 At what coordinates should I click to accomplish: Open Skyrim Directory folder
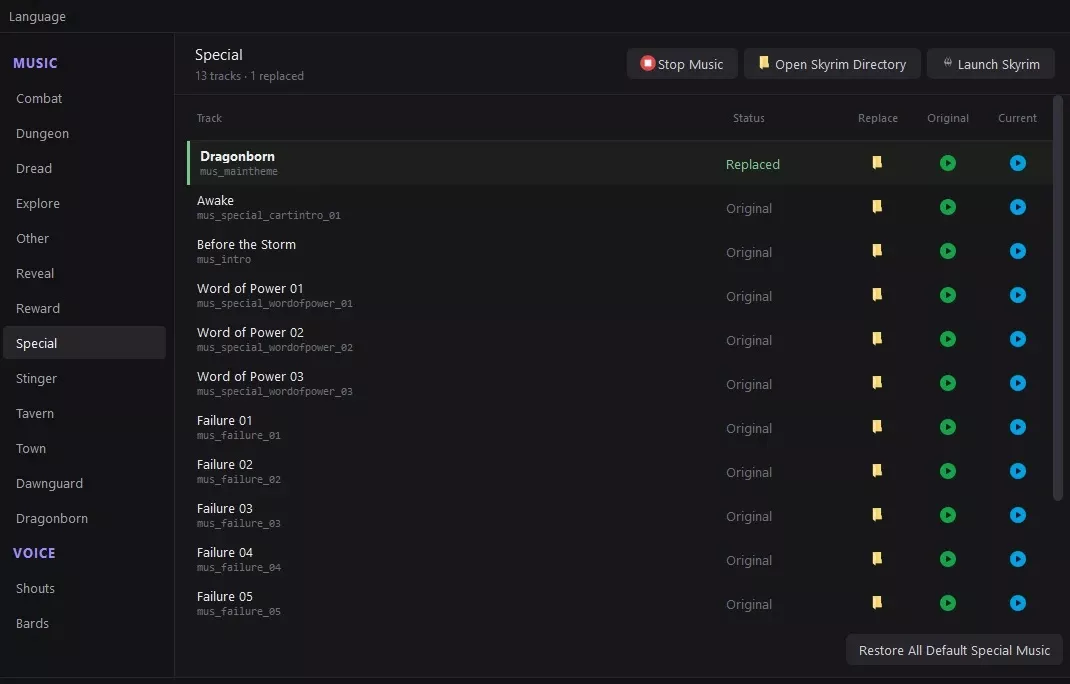[832, 63]
